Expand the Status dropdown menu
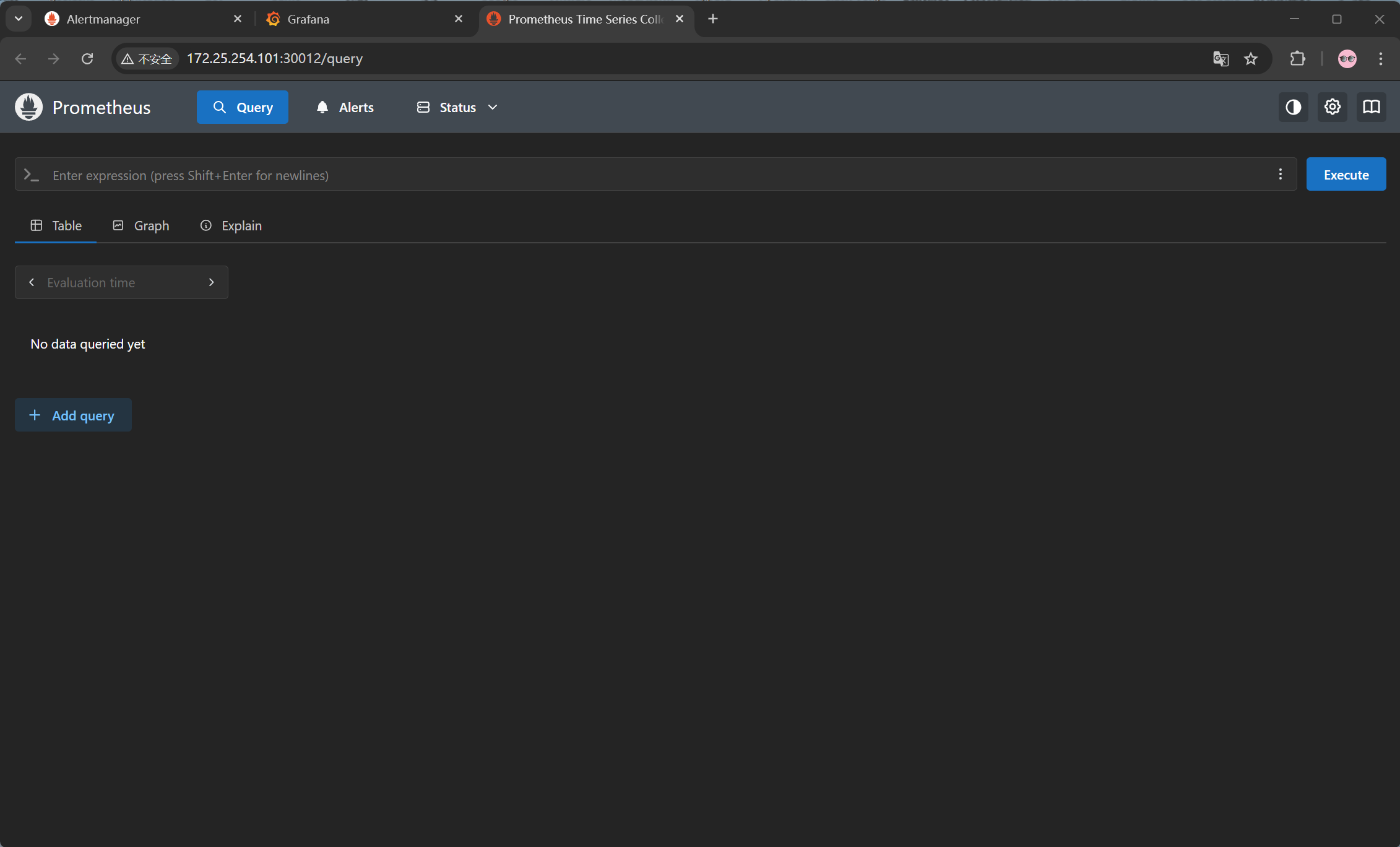This screenshot has height=847, width=1400. pyautogui.click(x=457, y=107)
